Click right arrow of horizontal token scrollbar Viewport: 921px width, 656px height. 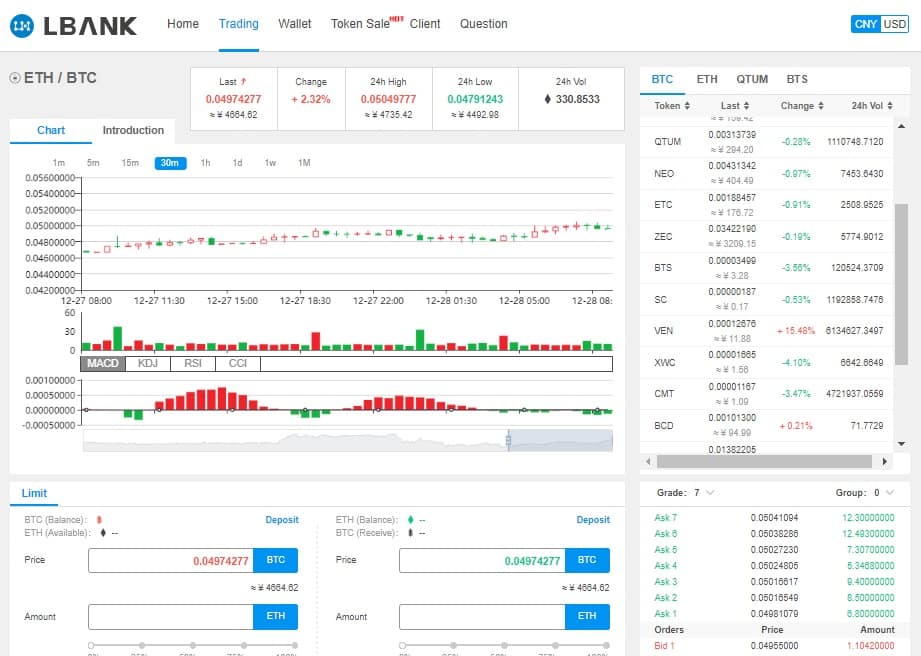885,462
